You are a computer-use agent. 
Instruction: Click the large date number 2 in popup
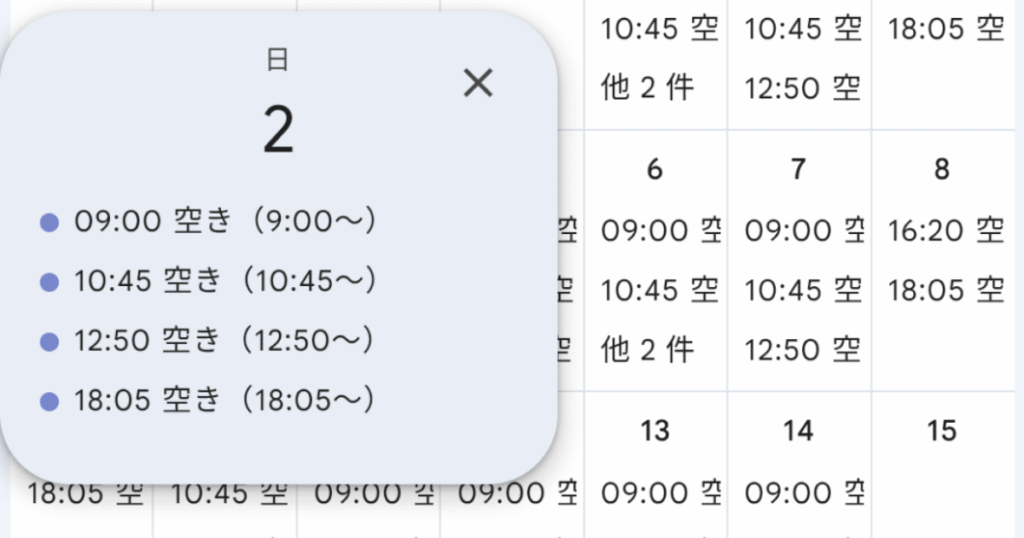click(278, 130)
